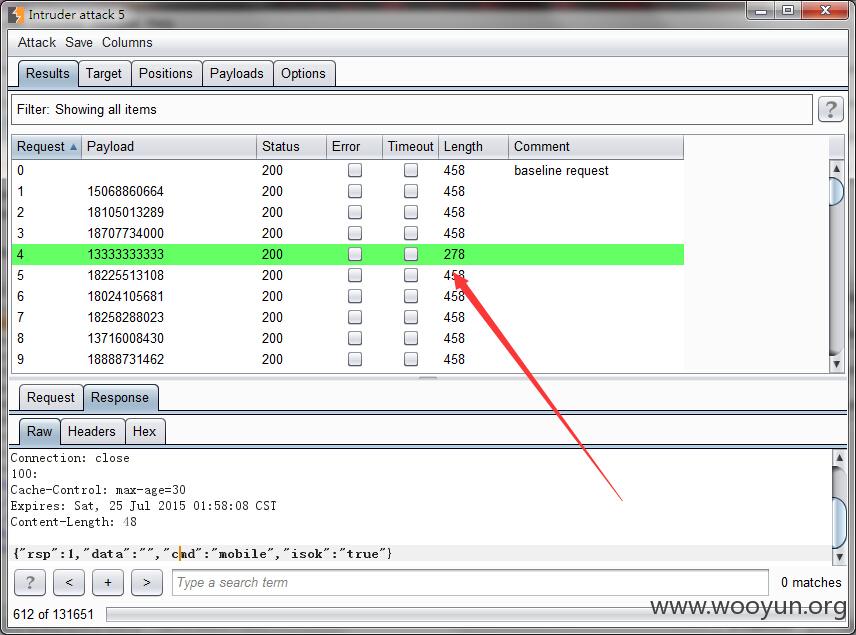Sort by Status column header

(x=291, y=146)
